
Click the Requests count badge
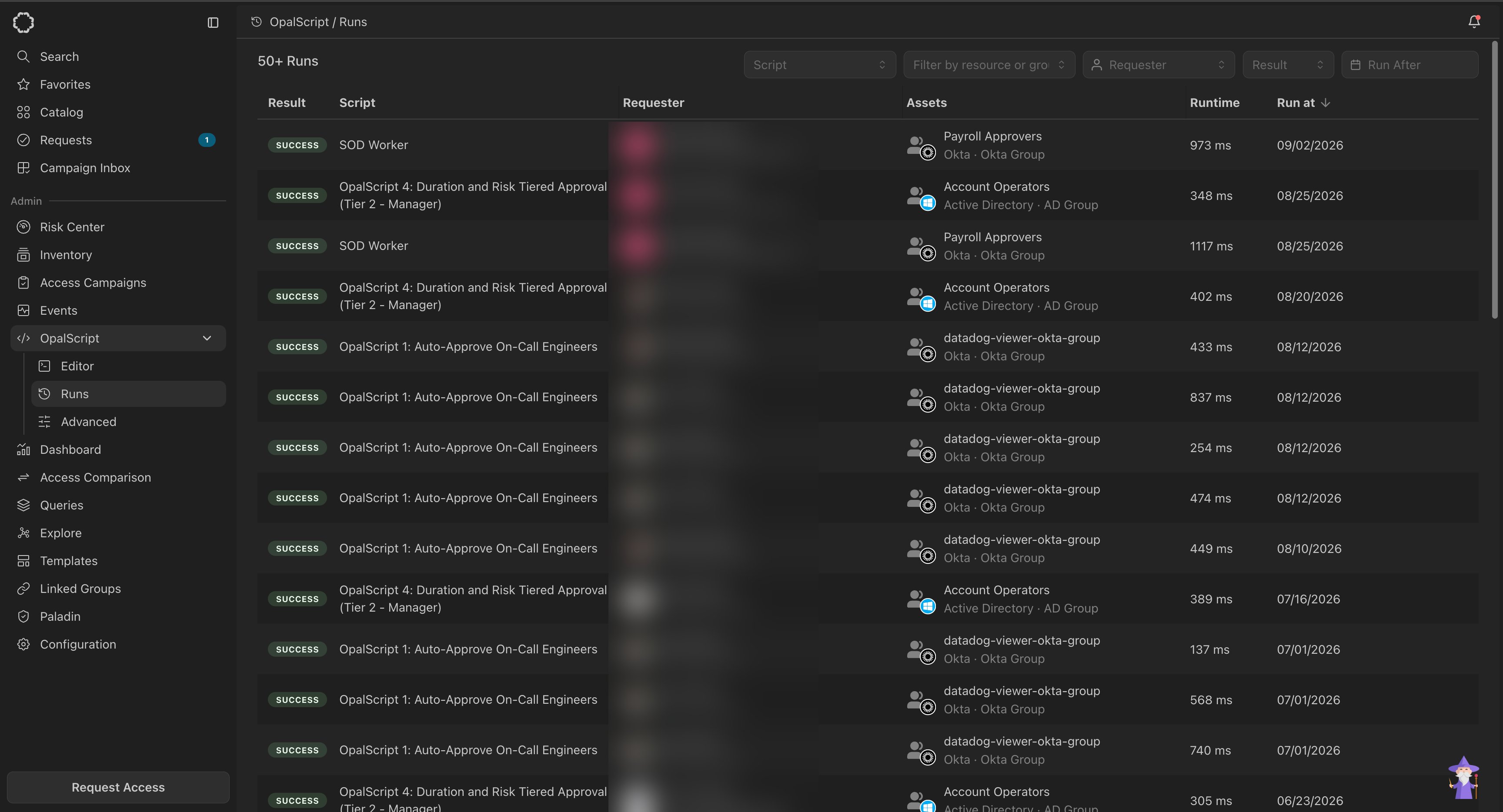point(207,140)
